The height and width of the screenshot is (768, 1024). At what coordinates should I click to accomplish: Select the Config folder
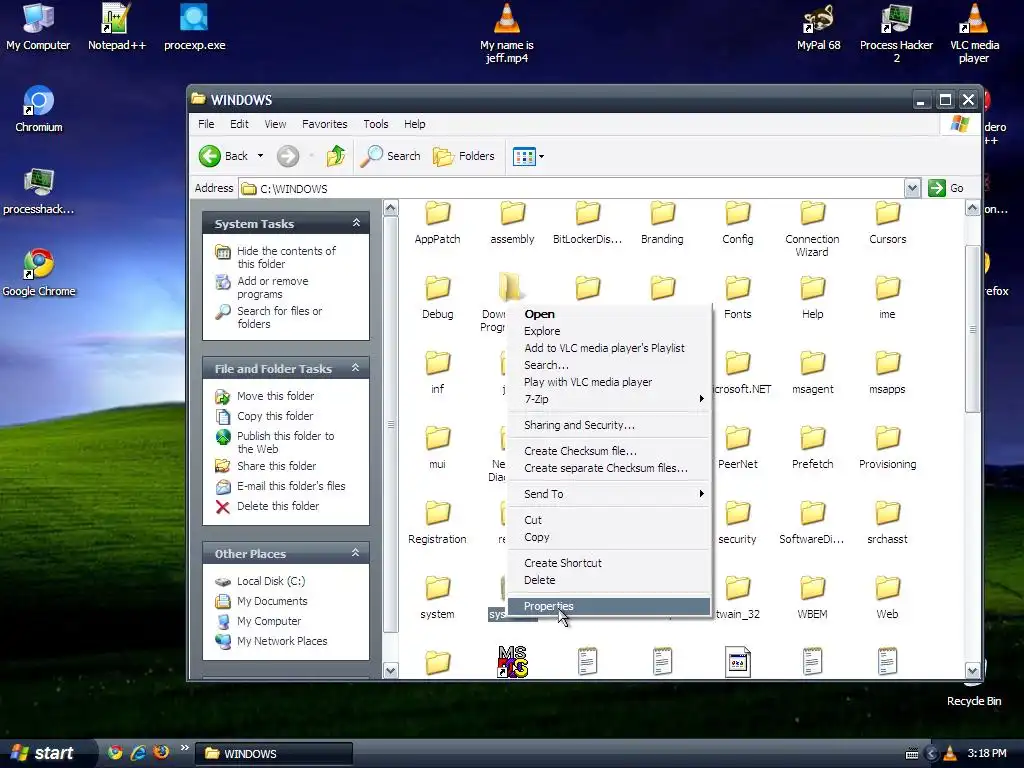737,222
